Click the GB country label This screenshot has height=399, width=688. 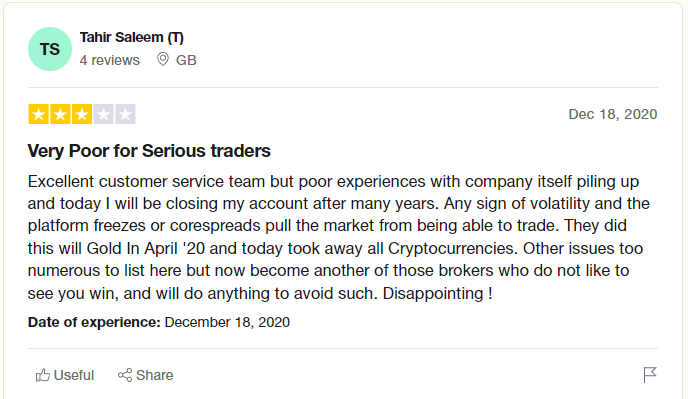click(x=186, y=60)
